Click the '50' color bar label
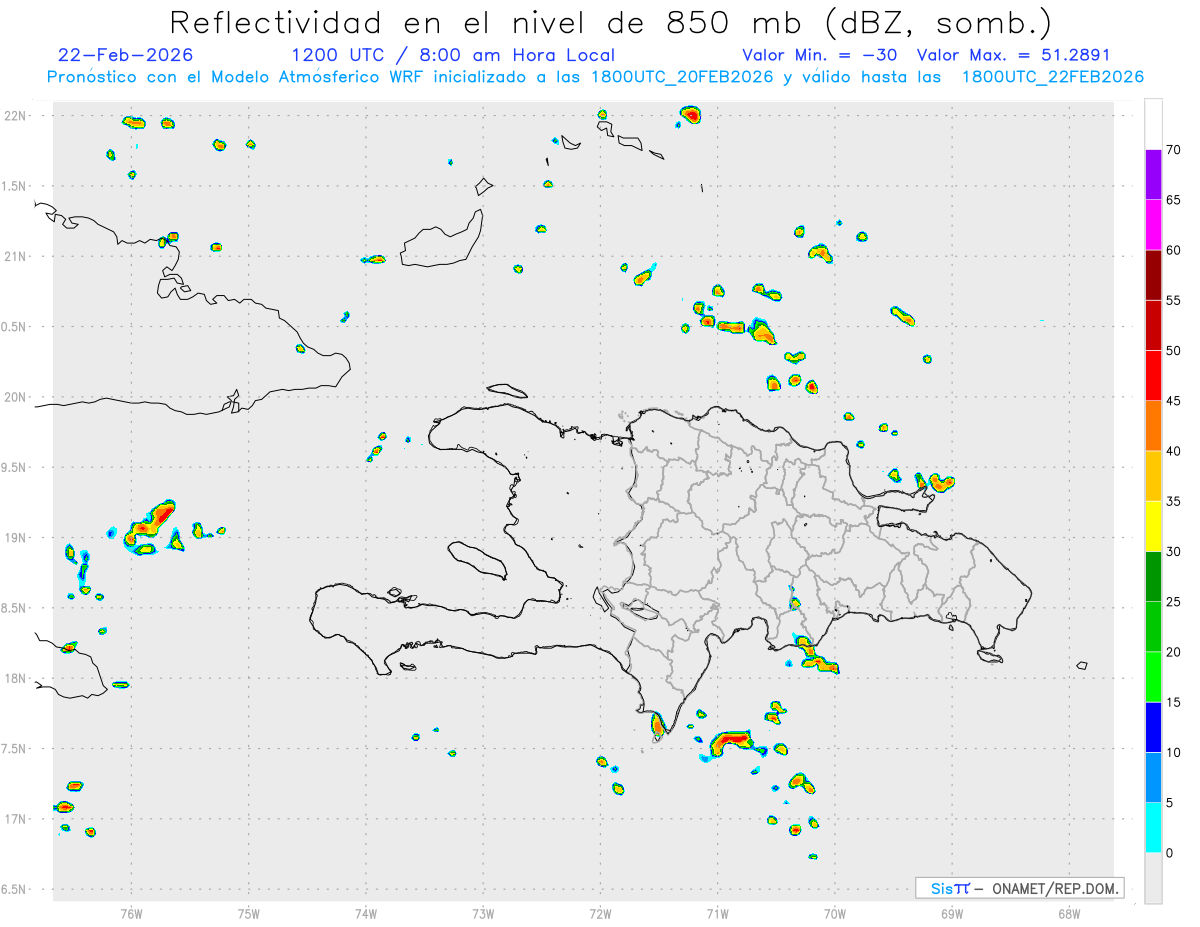 click(x=1173, y=351)
